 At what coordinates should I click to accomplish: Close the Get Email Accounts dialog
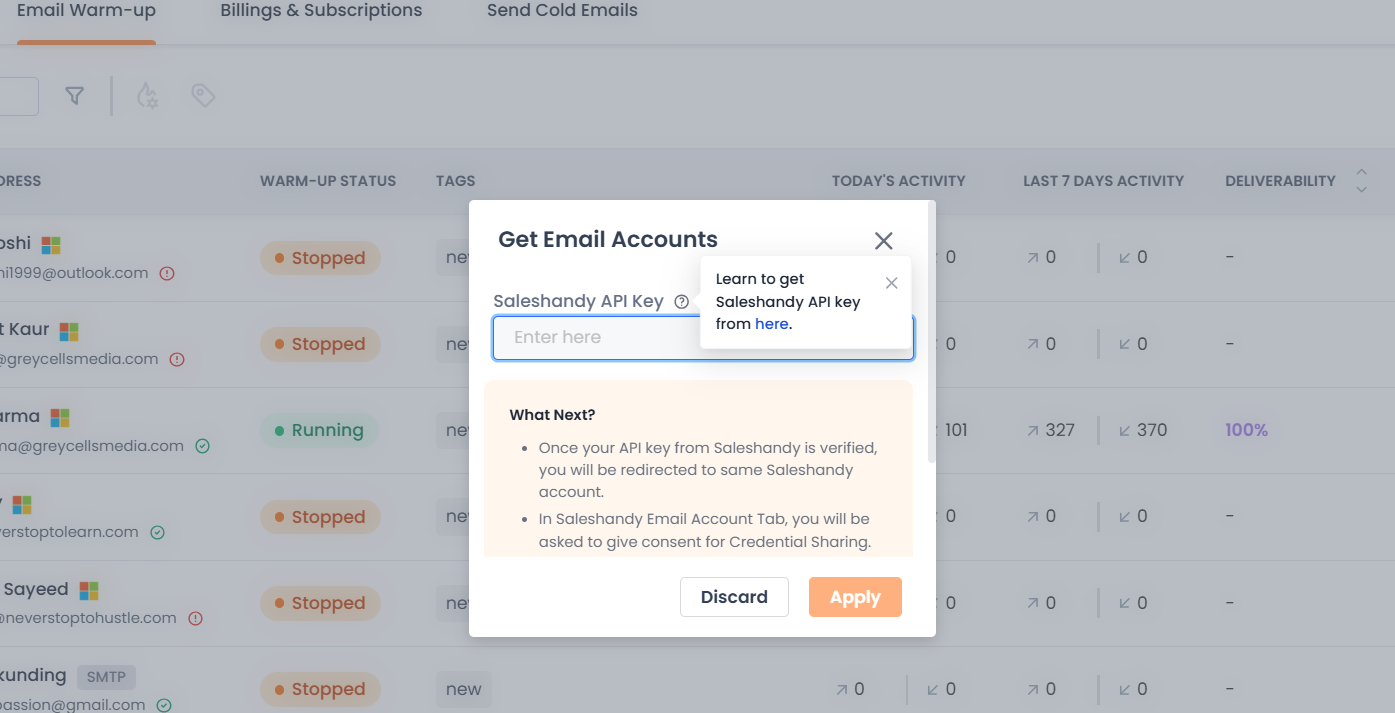(883, 240)
